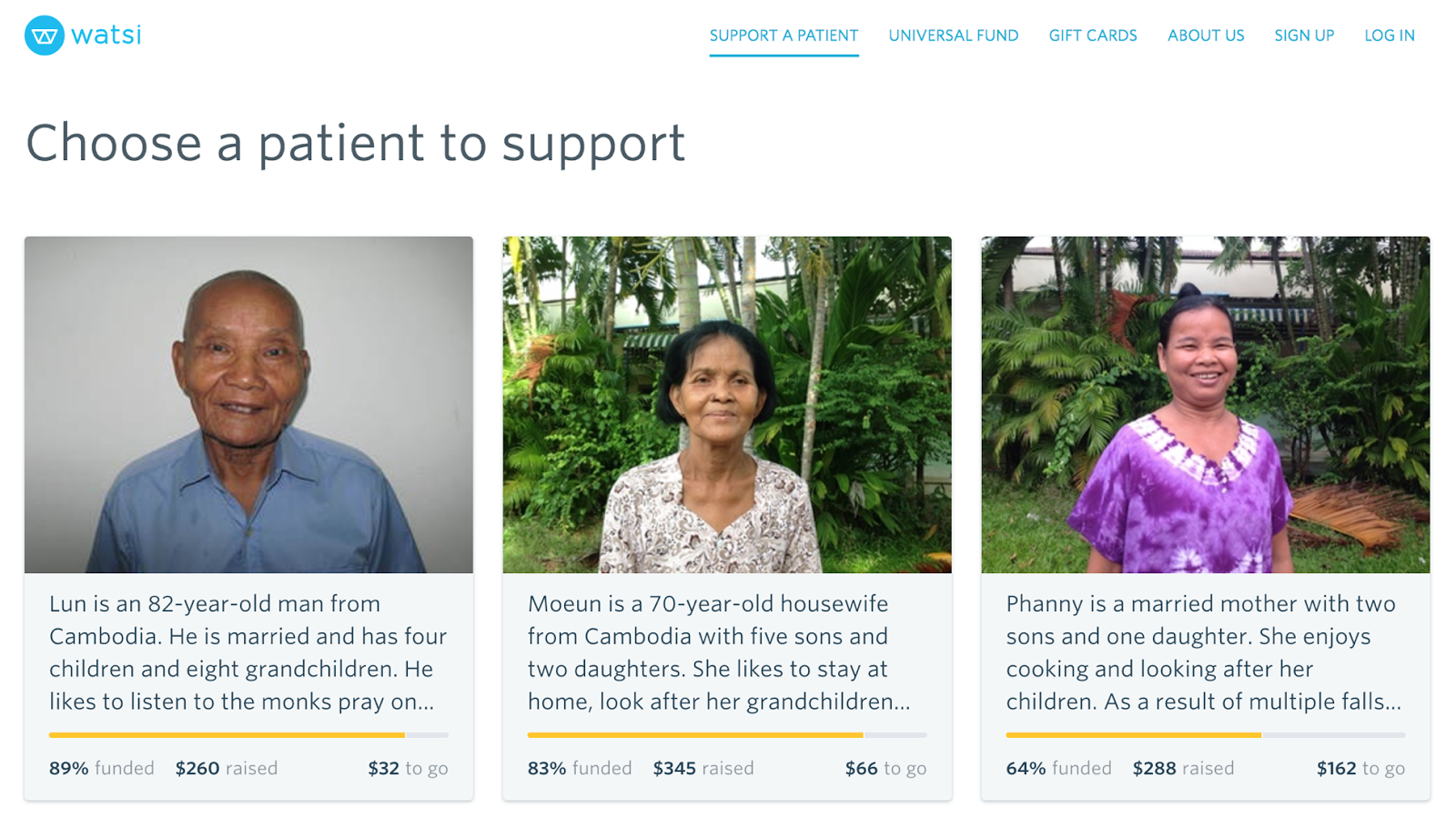
Task: Click the $32 to go amount
Action: 408,768
